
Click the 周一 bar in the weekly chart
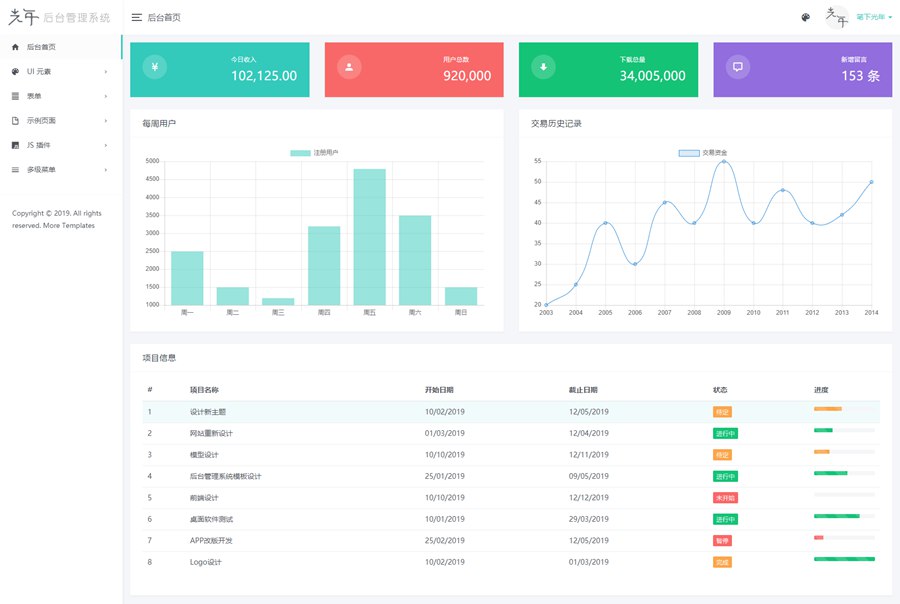coord(187,278)
